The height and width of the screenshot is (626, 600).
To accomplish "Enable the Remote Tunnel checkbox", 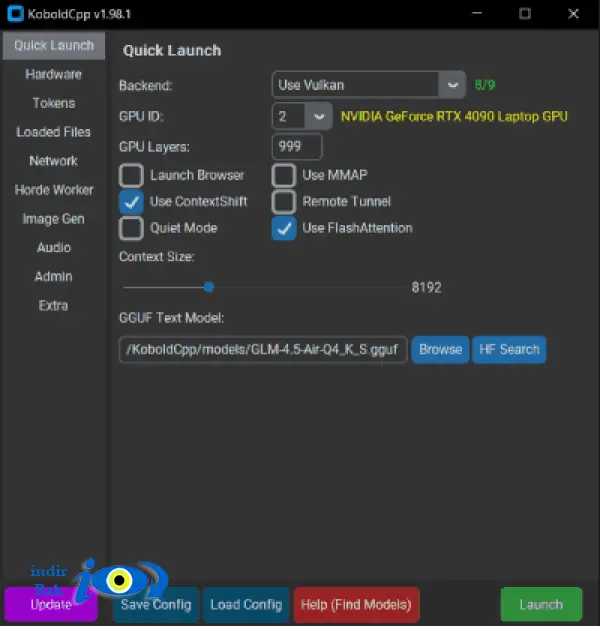I will point(284,202).
